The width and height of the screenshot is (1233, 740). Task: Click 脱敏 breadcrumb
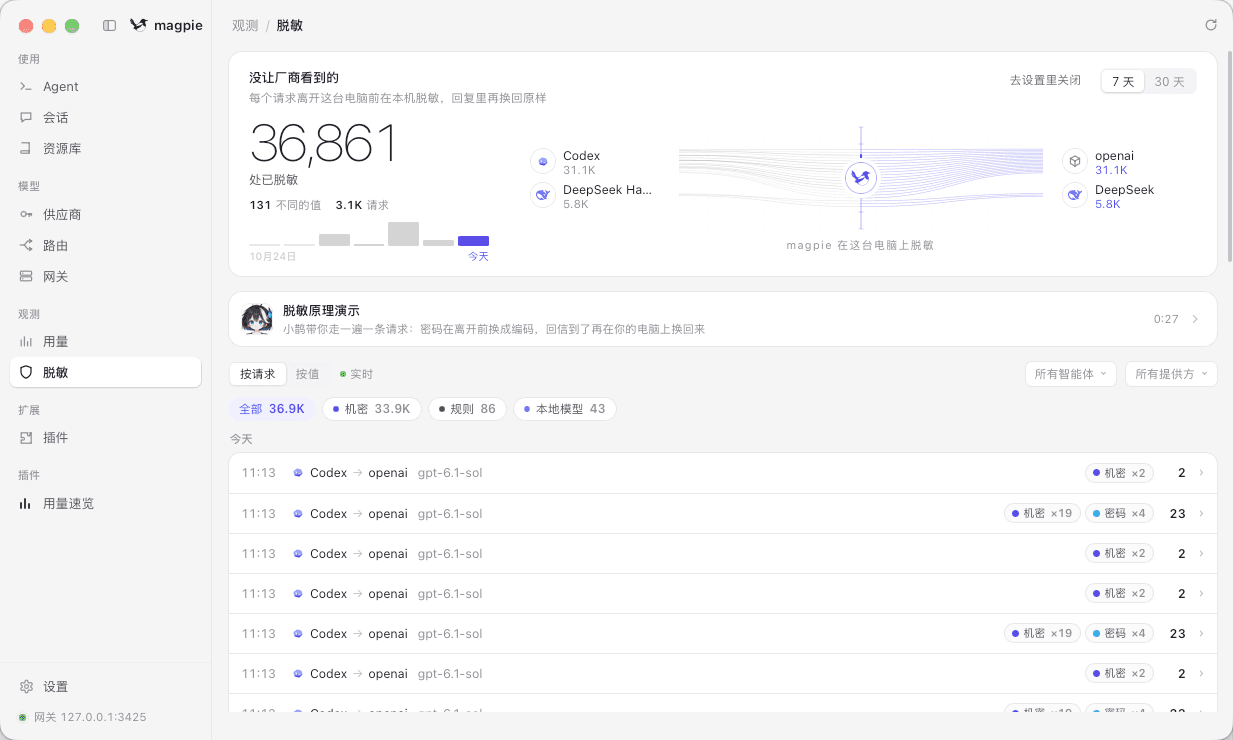(290, 26)
